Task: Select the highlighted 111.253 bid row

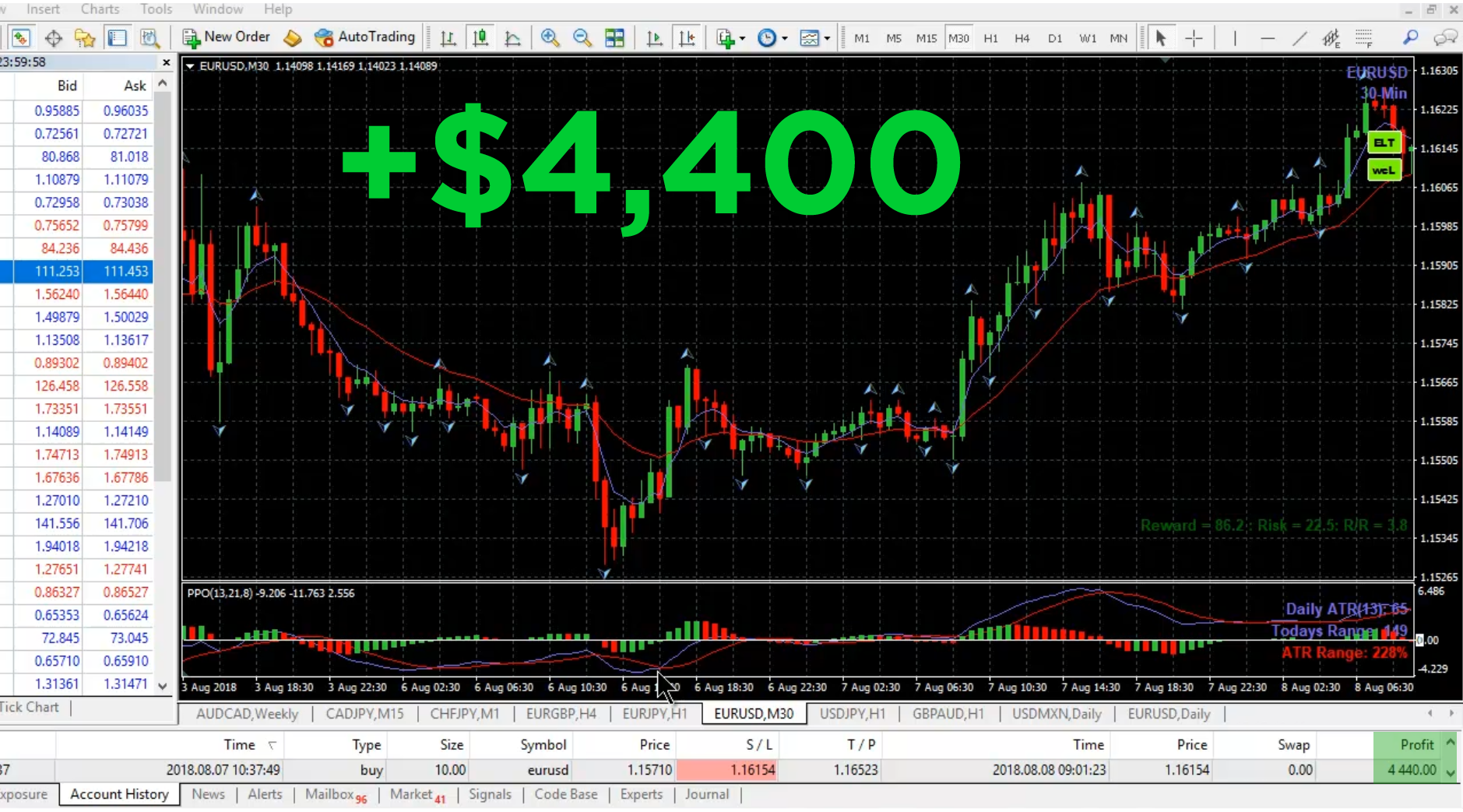Action: pyautogui.click(x=76, y=271)
